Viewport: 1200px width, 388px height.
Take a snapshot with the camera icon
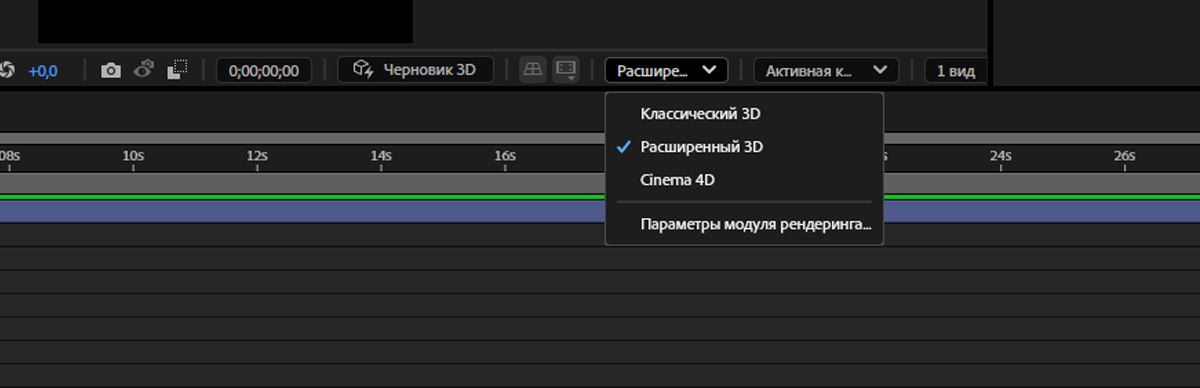[111, 70]
